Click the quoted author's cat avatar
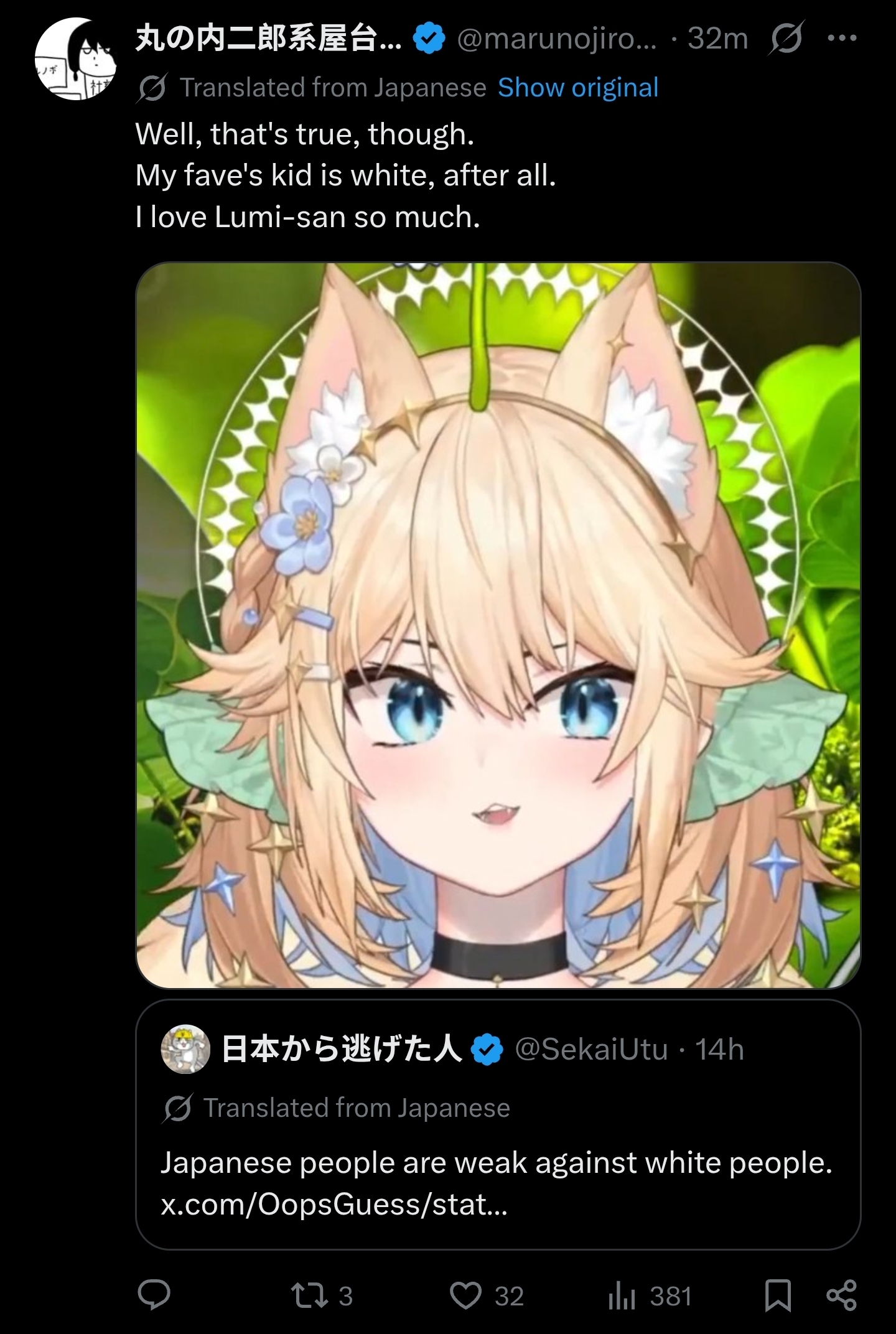Screen dimensions: 896x1334 (185, 1049)
